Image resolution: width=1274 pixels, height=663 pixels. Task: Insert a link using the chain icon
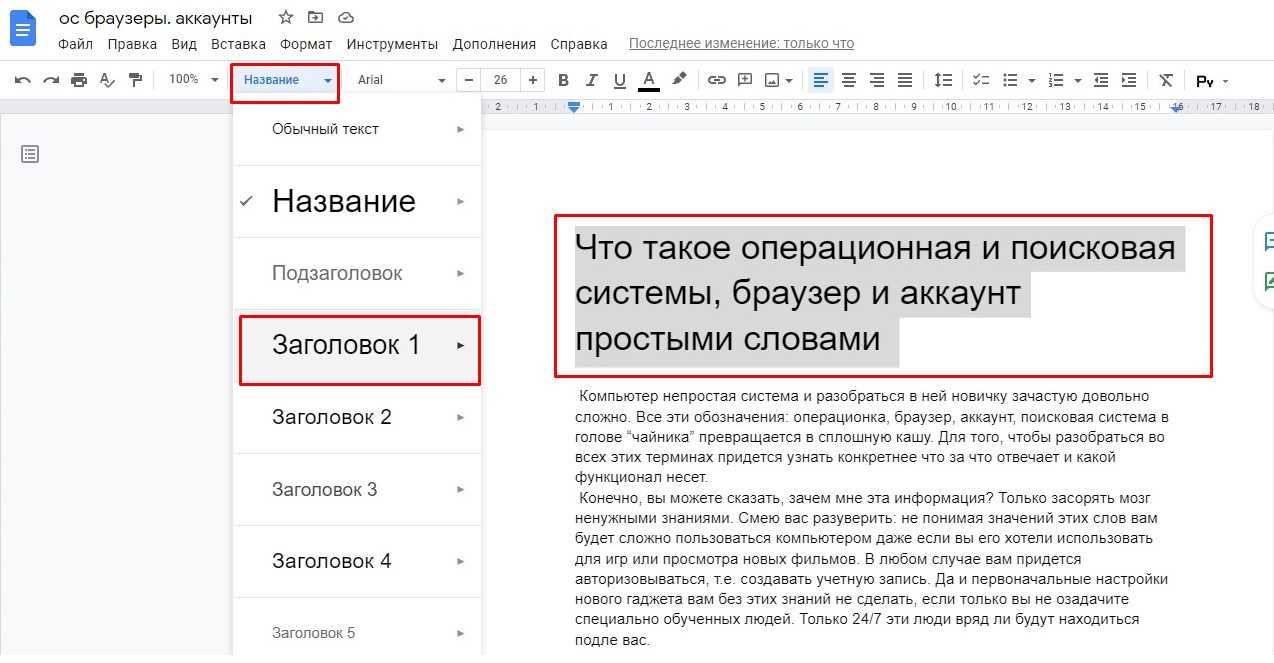tap(716, 80)
